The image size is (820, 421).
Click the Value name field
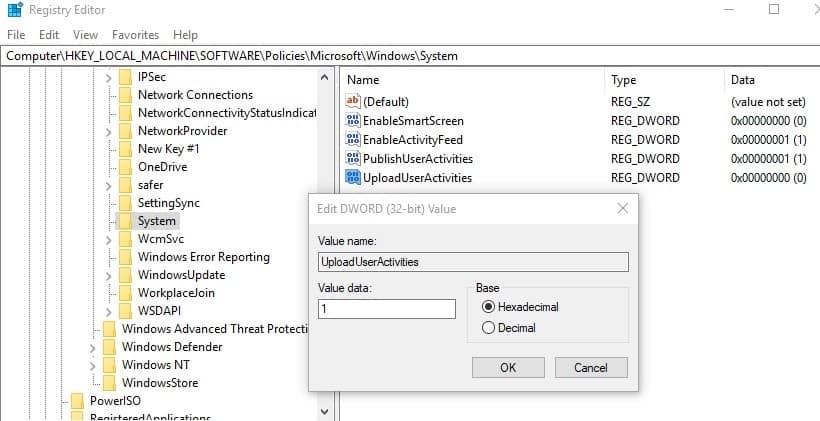pyautogui.click(x=473, y=262)
